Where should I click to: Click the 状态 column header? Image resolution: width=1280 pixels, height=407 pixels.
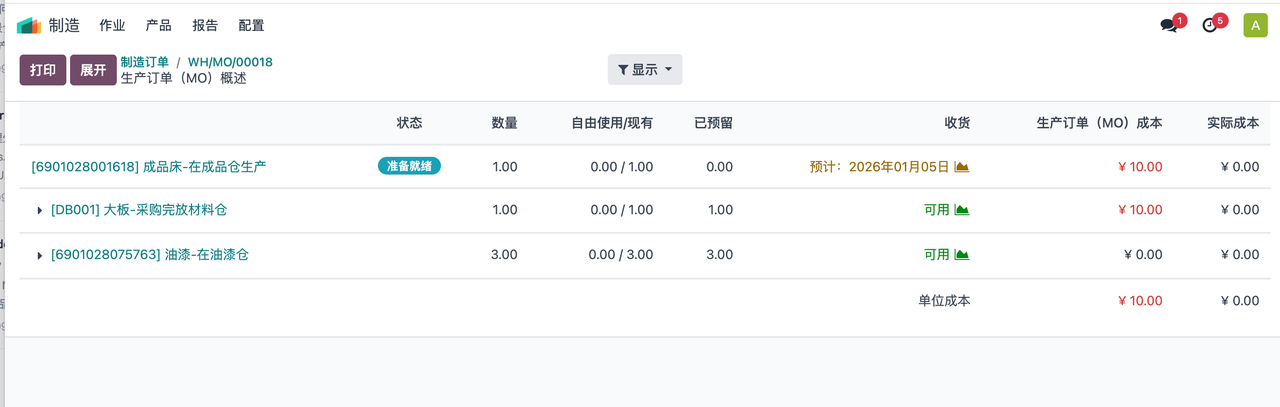coord(409,123)
